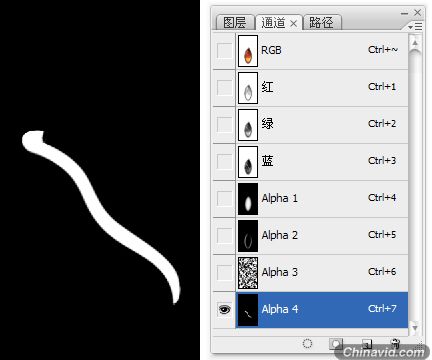Screen dimensions: 432x360
Task: Click load channel as selection icon
Action: point(307,343)
